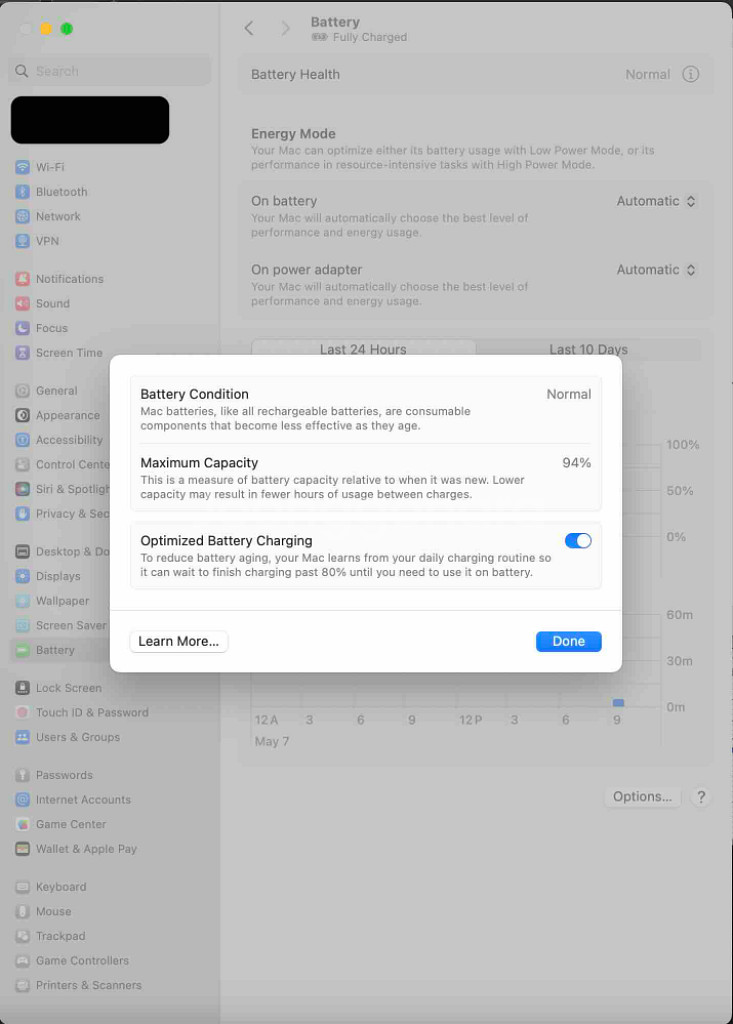Screen dimensions: 733x1024
Task: Click the Options... button
Action: (x=642, y=797)
